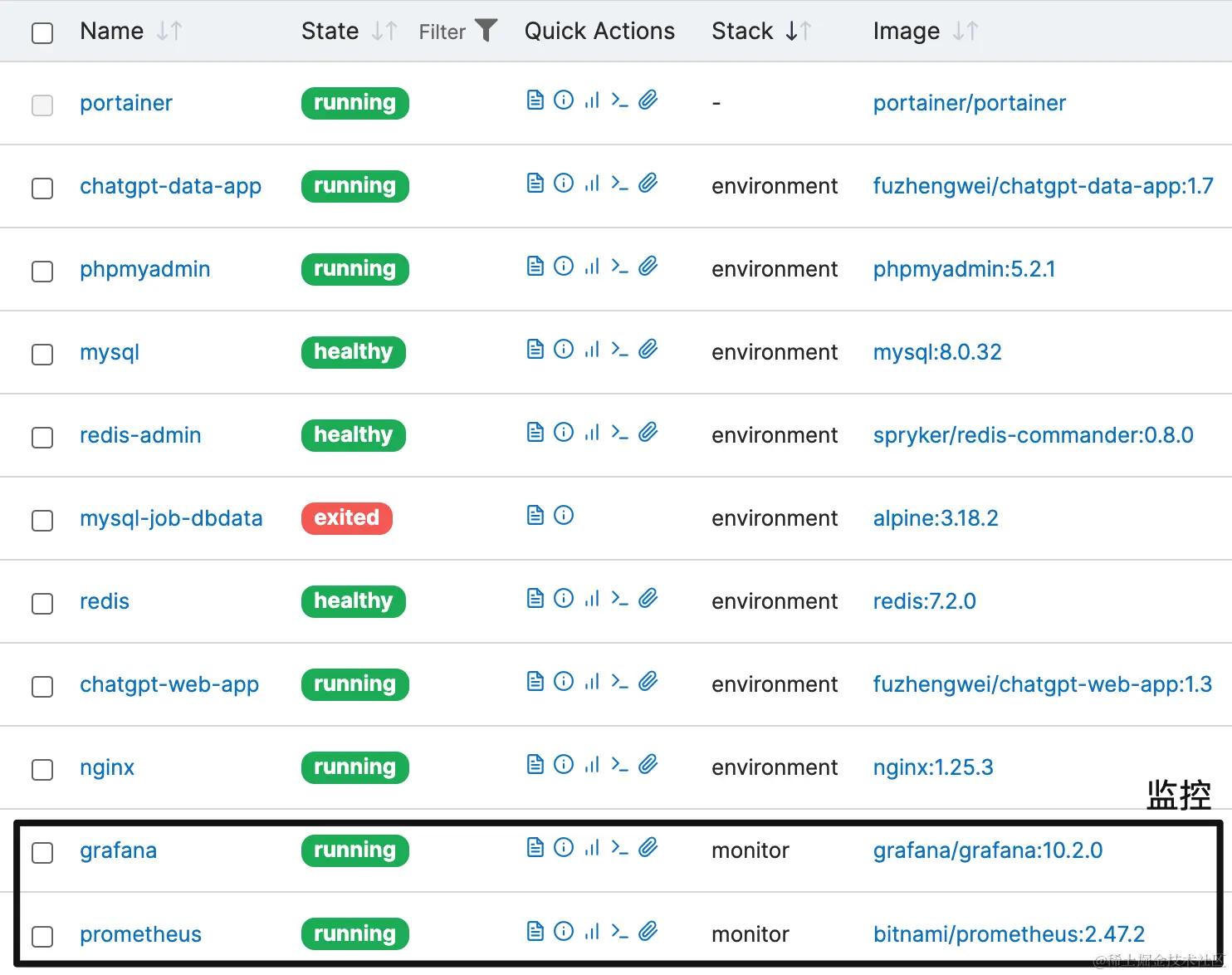Check the prometheus row checkbox
The width and height of the screenshot is (1232, 975).
(x=42, y=937)
